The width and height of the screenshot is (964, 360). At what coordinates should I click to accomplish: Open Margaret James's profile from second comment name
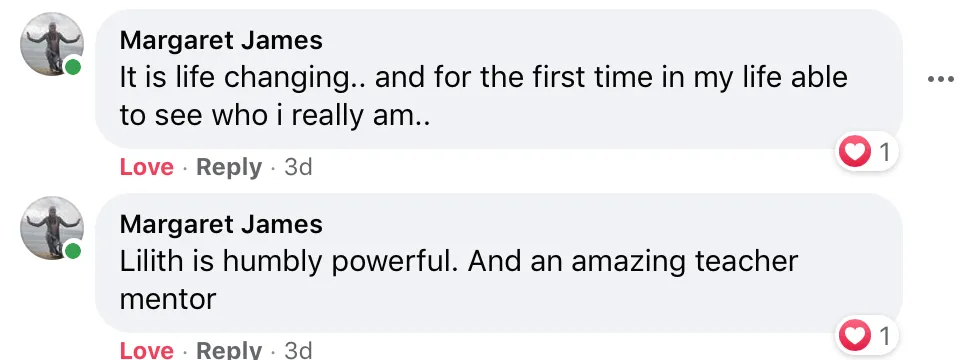click(221, 224)
